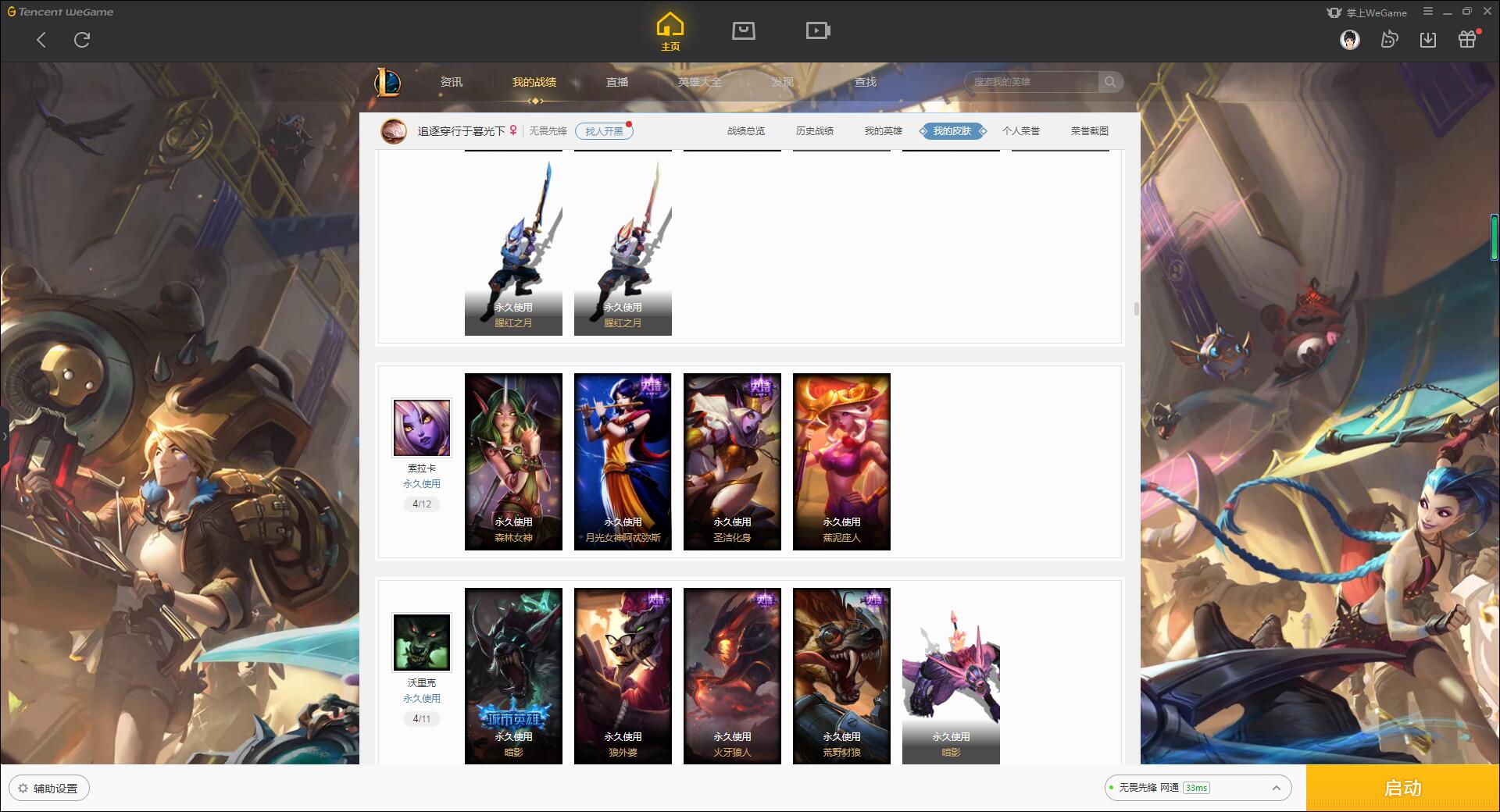Viewport: 1500px width, 812px height.
Task: Open the gift box icon
Action: click(x=1467, y=39)
